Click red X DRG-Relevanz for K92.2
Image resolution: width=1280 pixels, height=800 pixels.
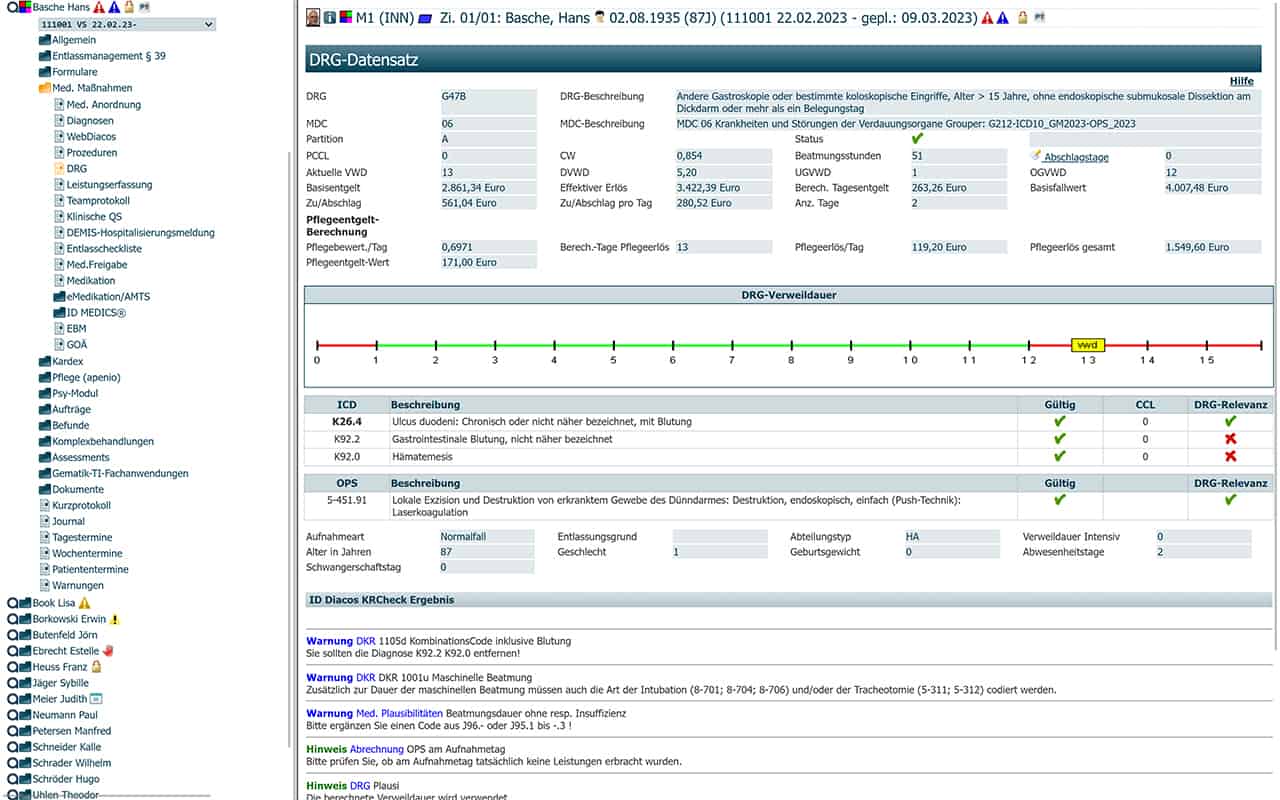[1230, 439]
